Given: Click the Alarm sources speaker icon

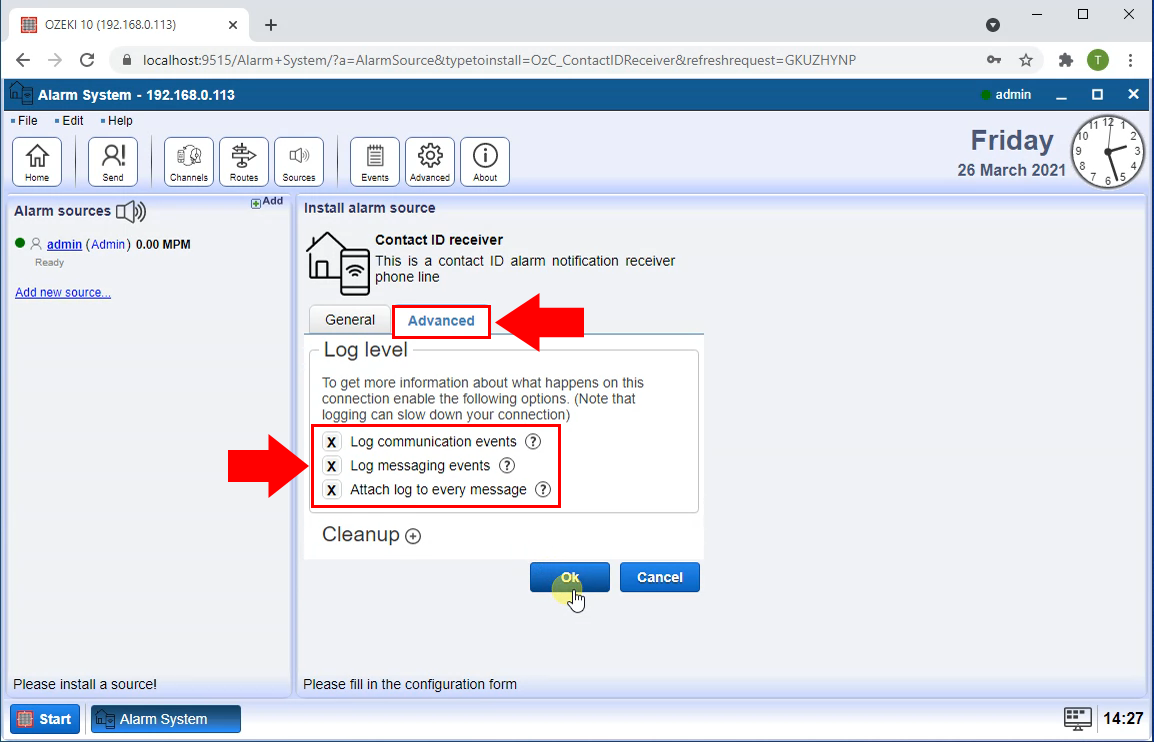Looking at the screenshot, I should [x=131, y=212].
